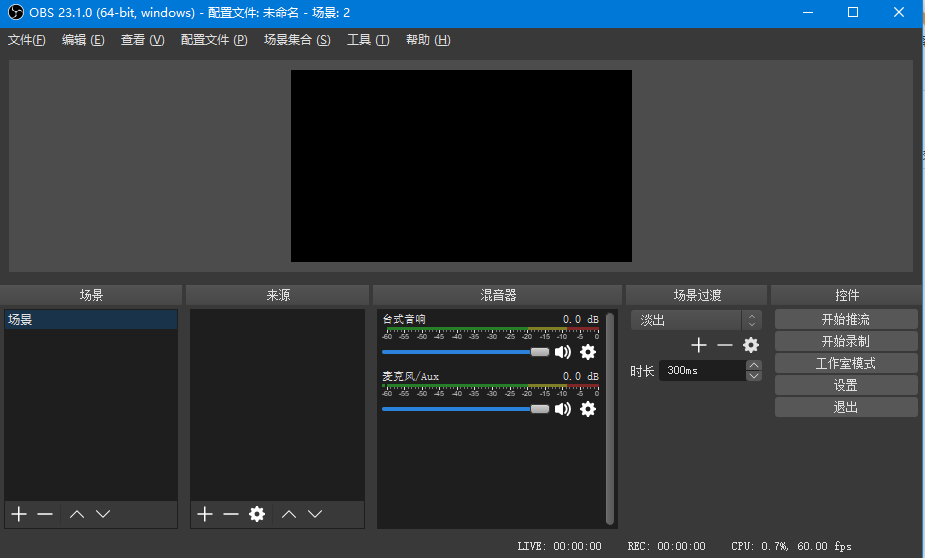Image resolution: width=925 pixels, height=558 pixels.
Task: Click the 台式音响 volume slider
Action: click(465, 352)
